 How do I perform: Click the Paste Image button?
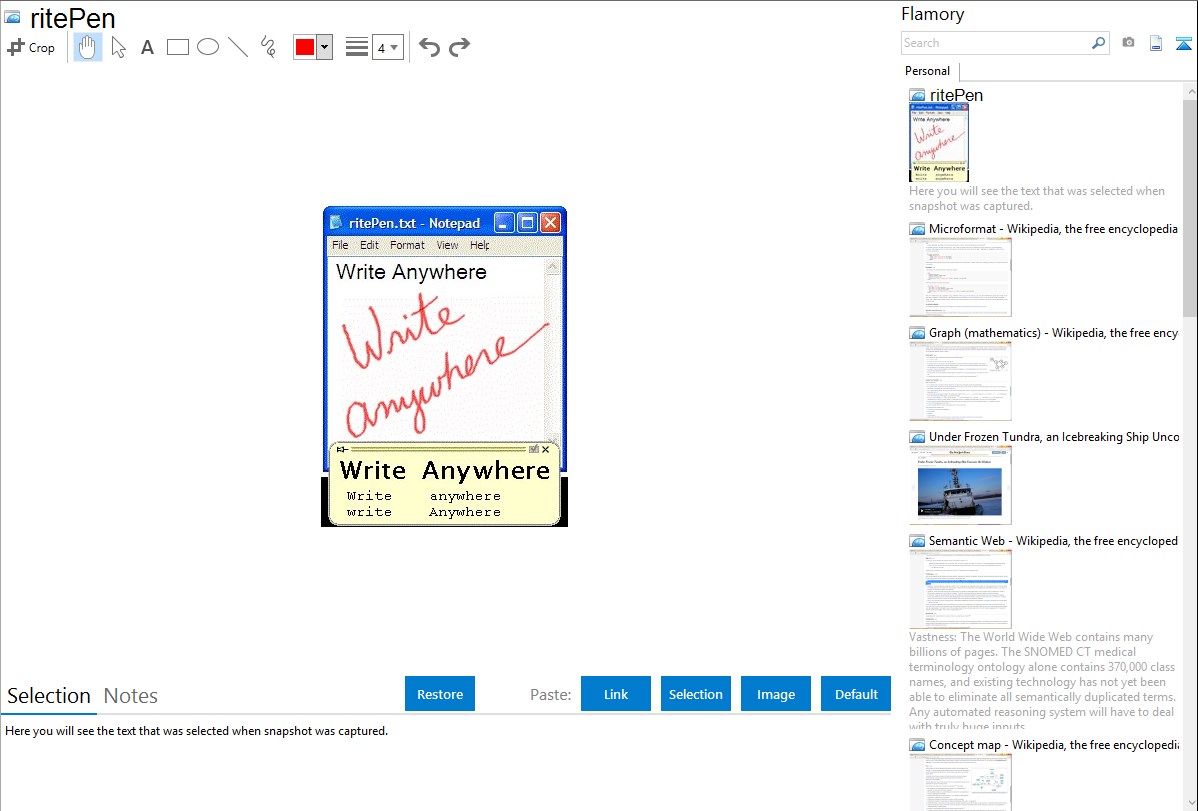pos(775,694)
